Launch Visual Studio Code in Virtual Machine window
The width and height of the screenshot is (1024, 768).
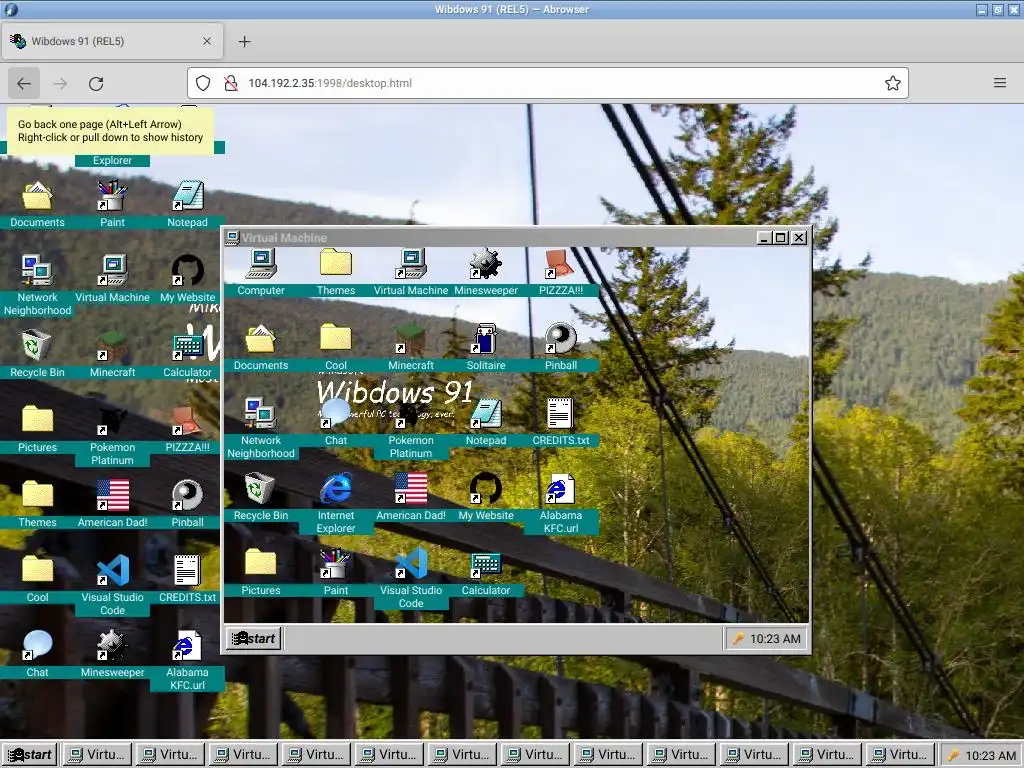click(411, 579)
